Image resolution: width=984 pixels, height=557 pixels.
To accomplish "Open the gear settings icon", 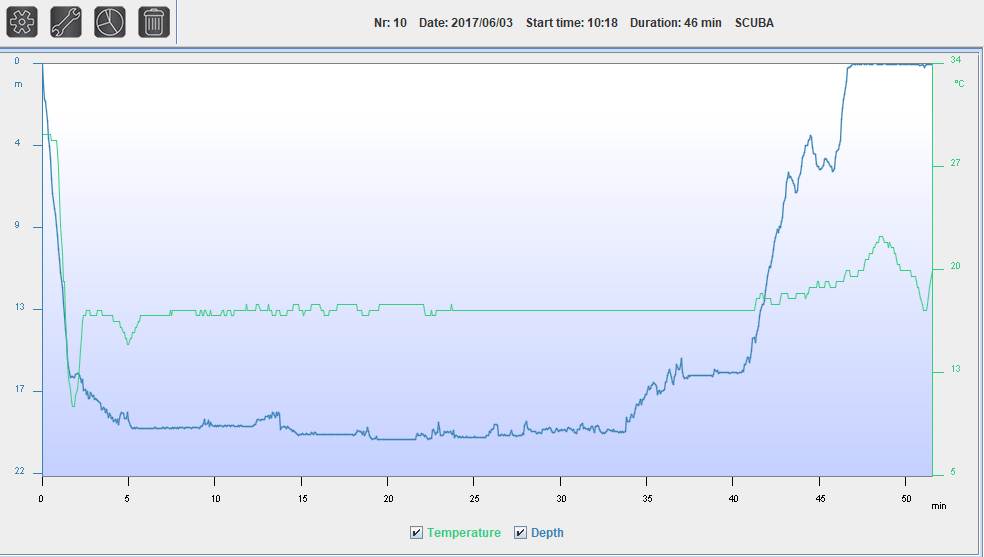I will click(x=22, y=22).
